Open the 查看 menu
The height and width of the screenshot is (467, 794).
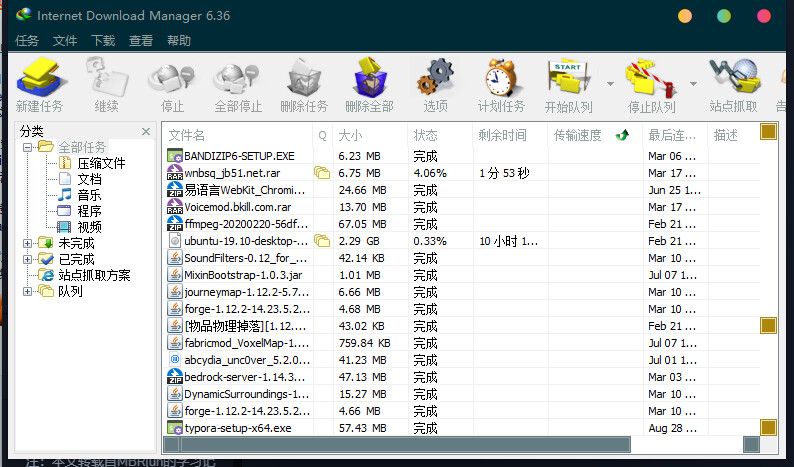coord(141,41)
